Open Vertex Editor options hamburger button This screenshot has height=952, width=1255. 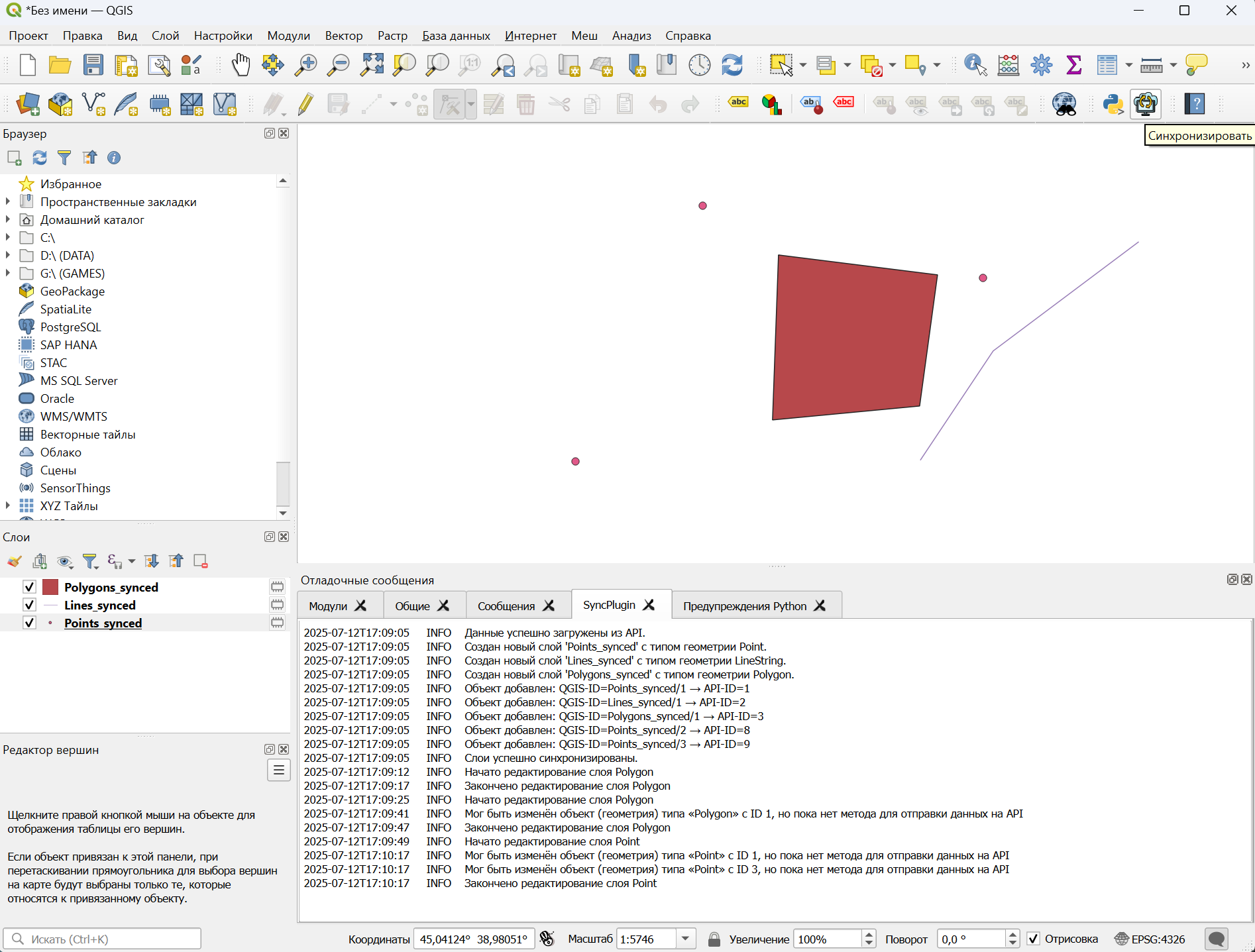(x=279, y=770)
